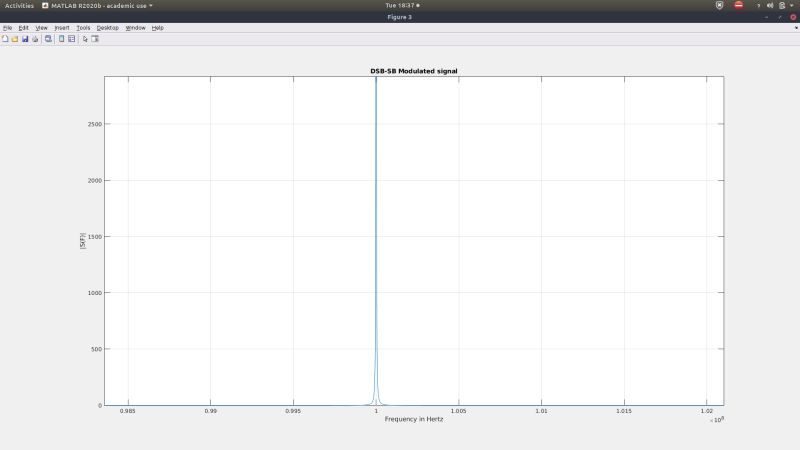Click the Figure 3 window title

(x=399, y=17)
